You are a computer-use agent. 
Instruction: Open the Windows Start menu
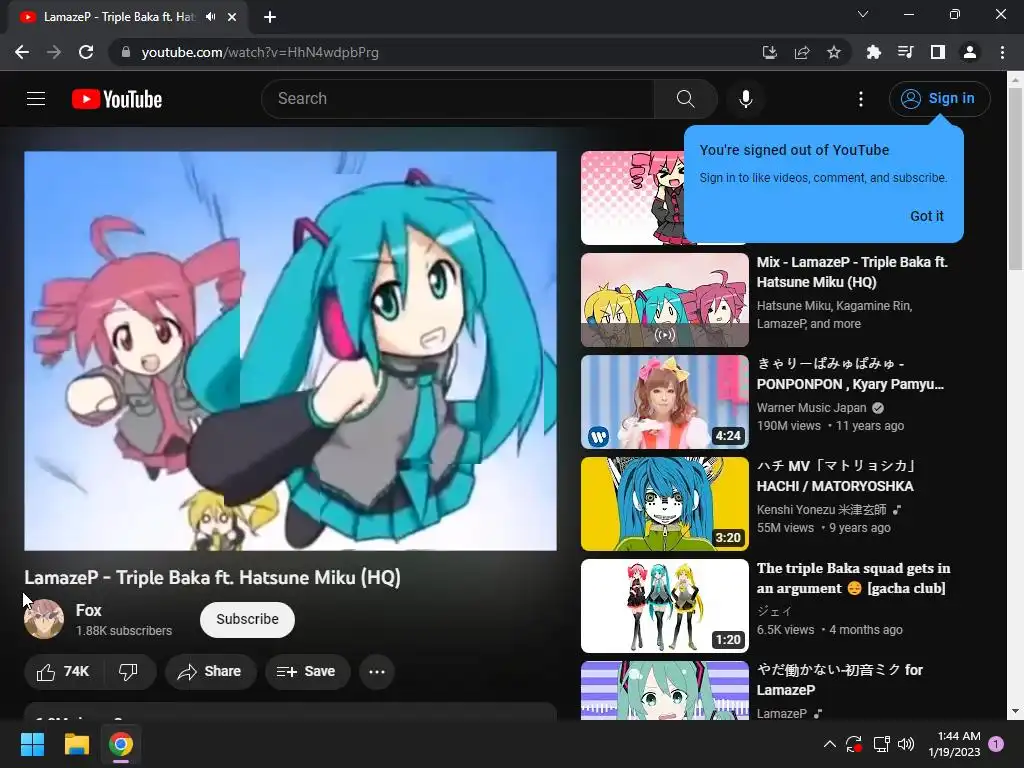(x=32, y=744)
